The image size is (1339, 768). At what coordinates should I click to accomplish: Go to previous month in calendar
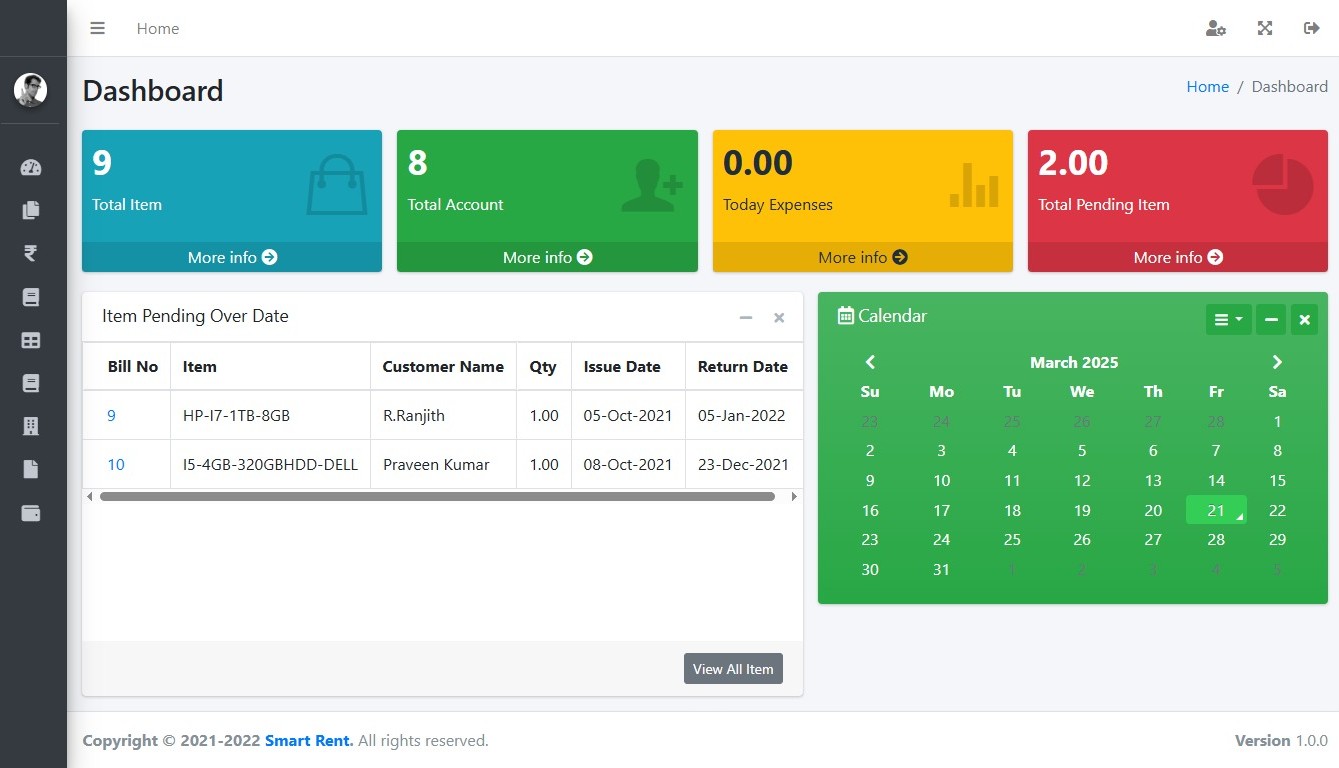click(x=870, y=362)
